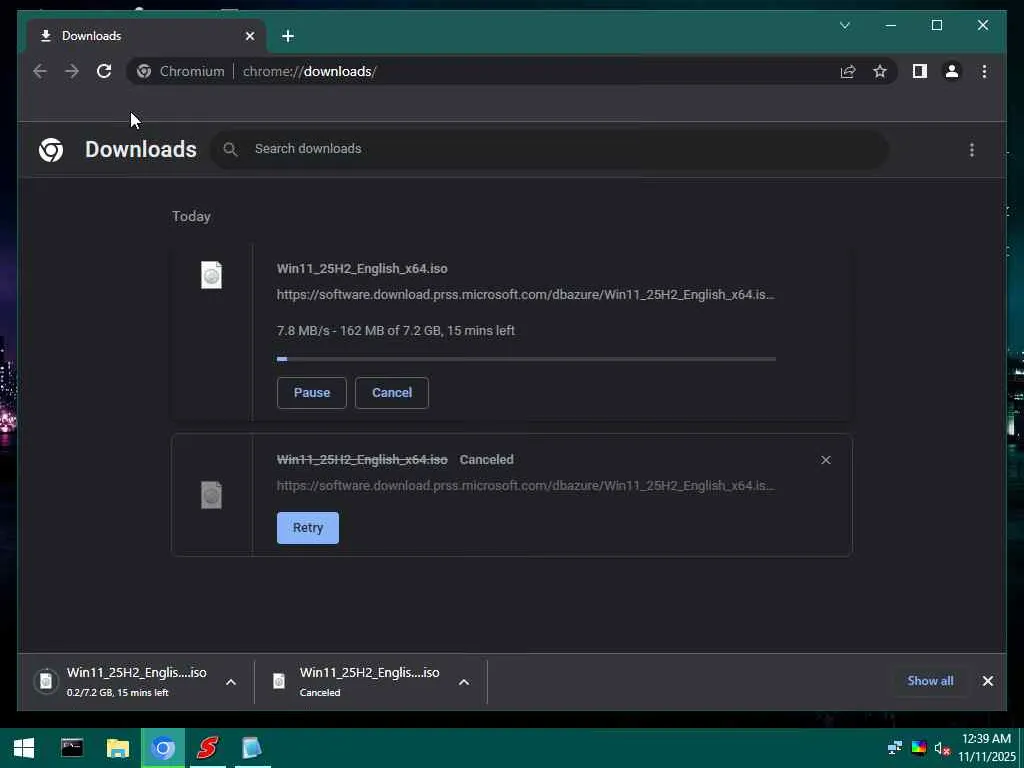Click the Chromium taskbar icon
Image resolution: width=1024 pixels, height=768 pixels.
click(163, 748)
